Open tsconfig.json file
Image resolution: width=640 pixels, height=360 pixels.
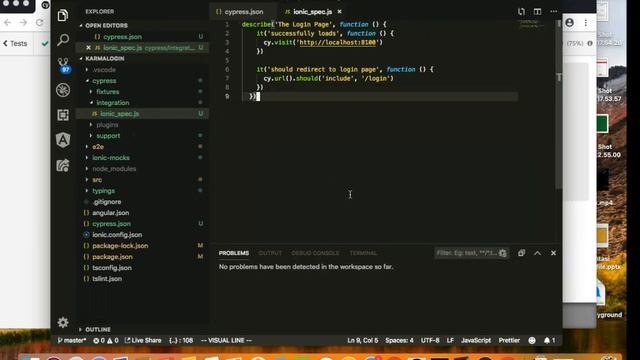(111, 268)
